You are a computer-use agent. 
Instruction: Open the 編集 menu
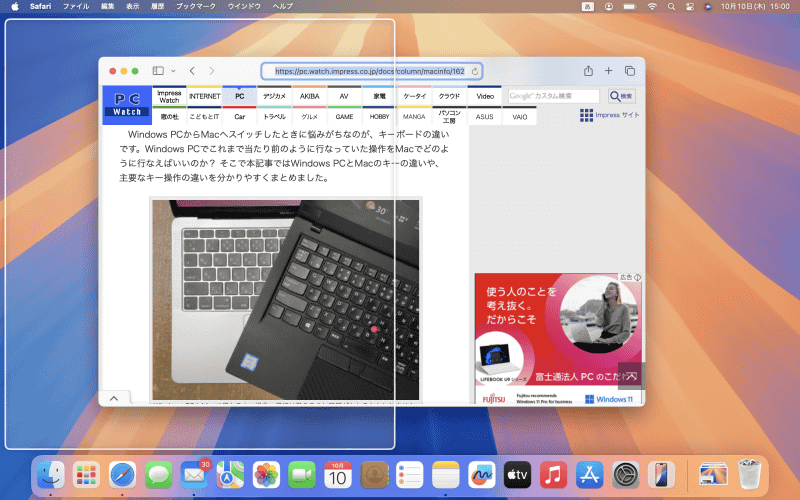coord(107,6)
